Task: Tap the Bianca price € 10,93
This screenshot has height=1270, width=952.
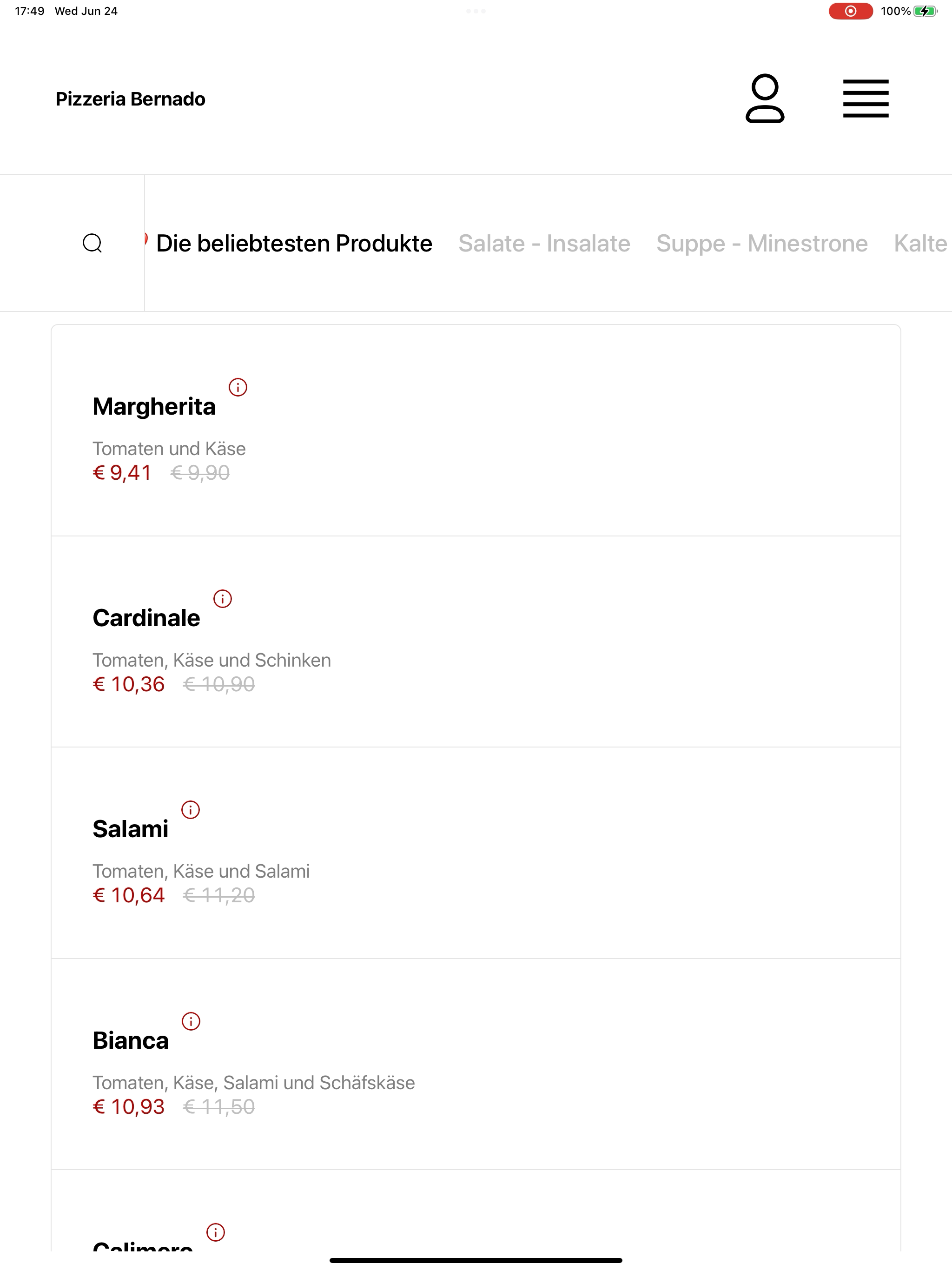Action: (129, 1106)
